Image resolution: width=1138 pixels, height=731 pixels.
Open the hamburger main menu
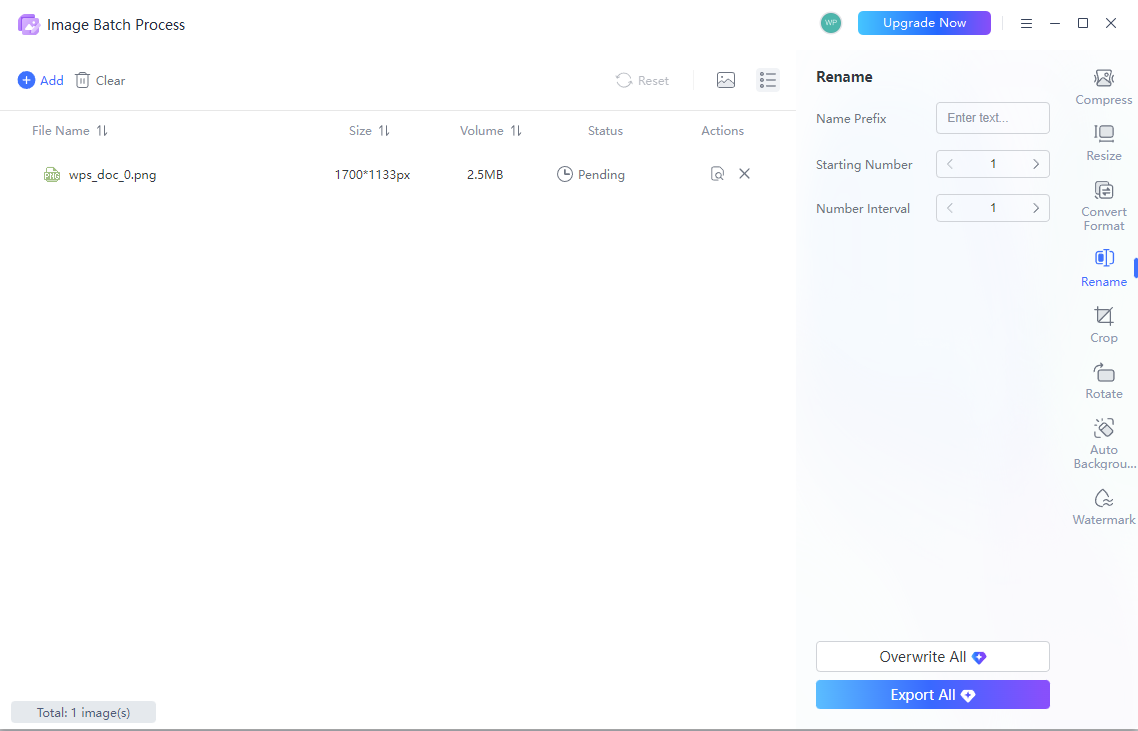[x=1026, y=23]
